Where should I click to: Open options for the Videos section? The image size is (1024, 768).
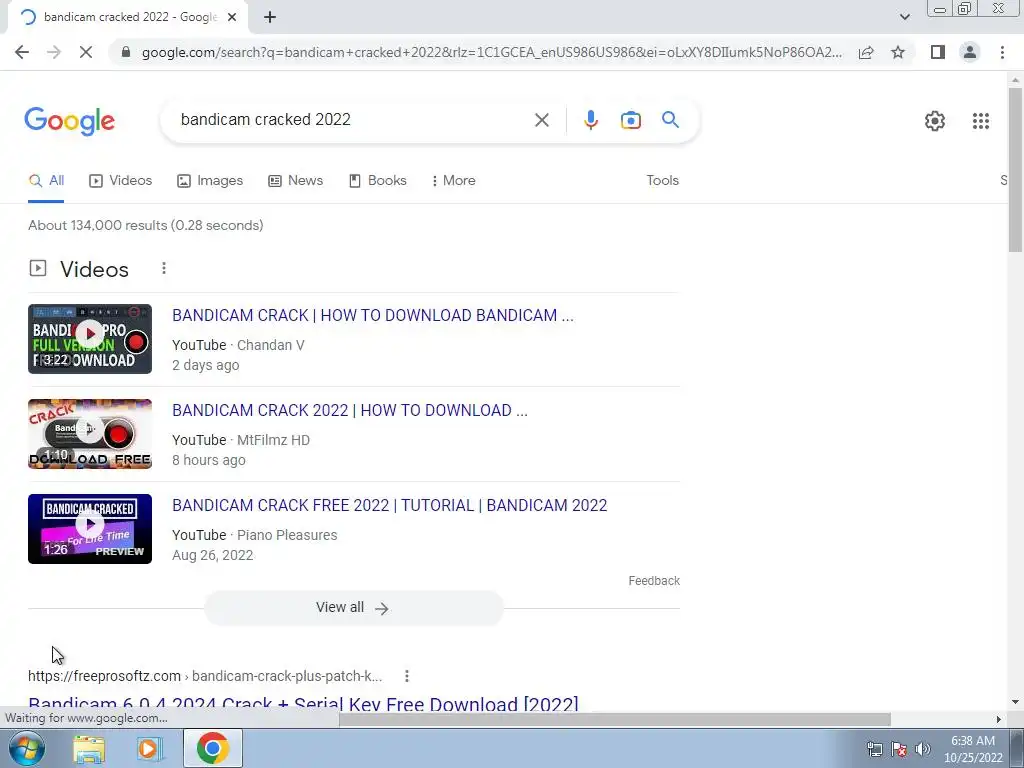pyautogui.click(x=164, y=268)
